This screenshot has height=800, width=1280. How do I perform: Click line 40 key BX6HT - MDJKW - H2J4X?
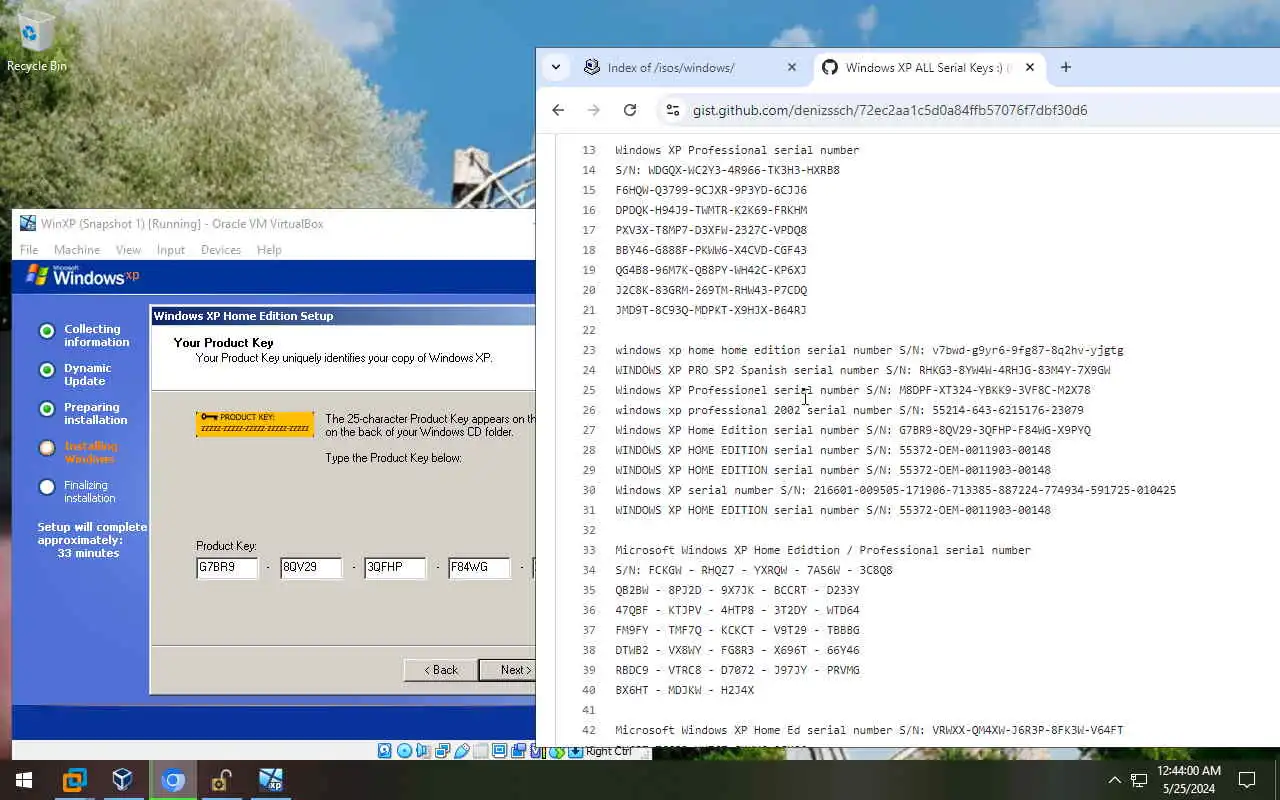pyautogui.click(x=685, y=690)
